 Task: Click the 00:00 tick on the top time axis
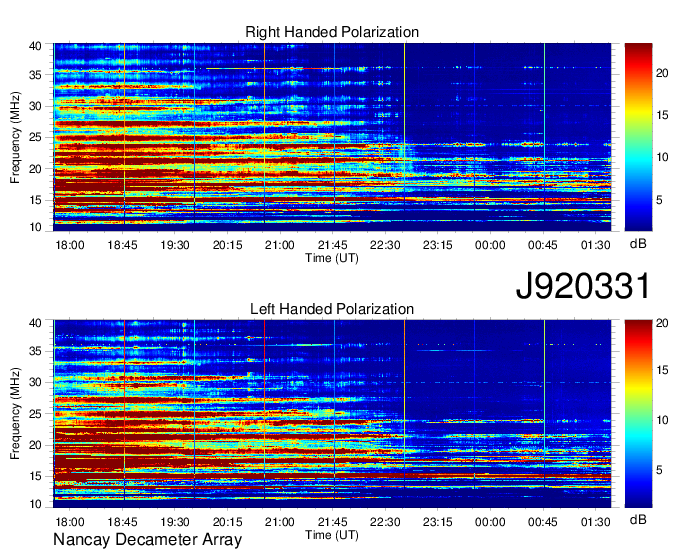490,245
